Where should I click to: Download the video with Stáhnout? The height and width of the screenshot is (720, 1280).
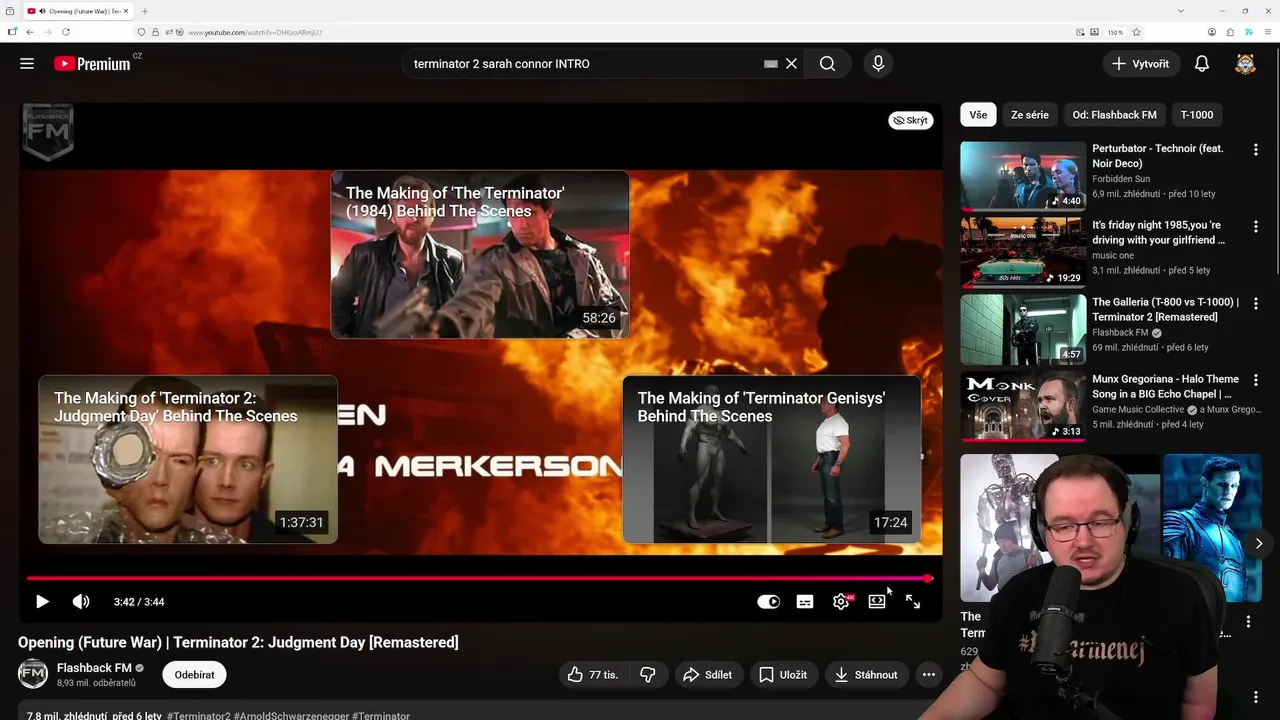(x=867, y=675)
